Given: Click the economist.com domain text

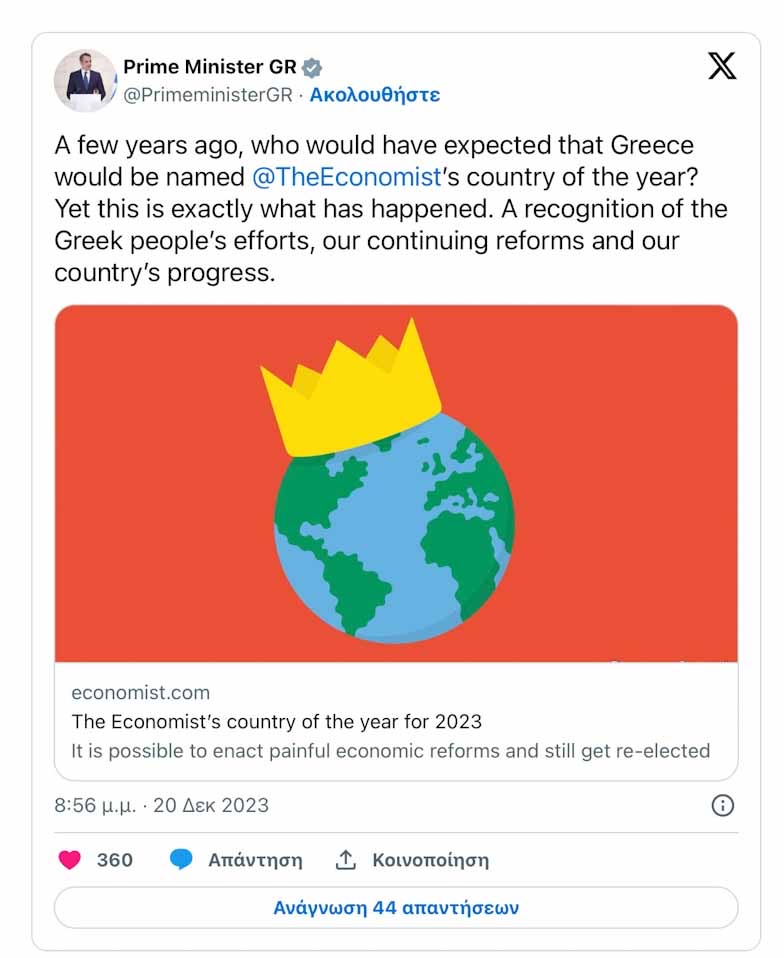Looking at the screenshot, I should (141, 692).
